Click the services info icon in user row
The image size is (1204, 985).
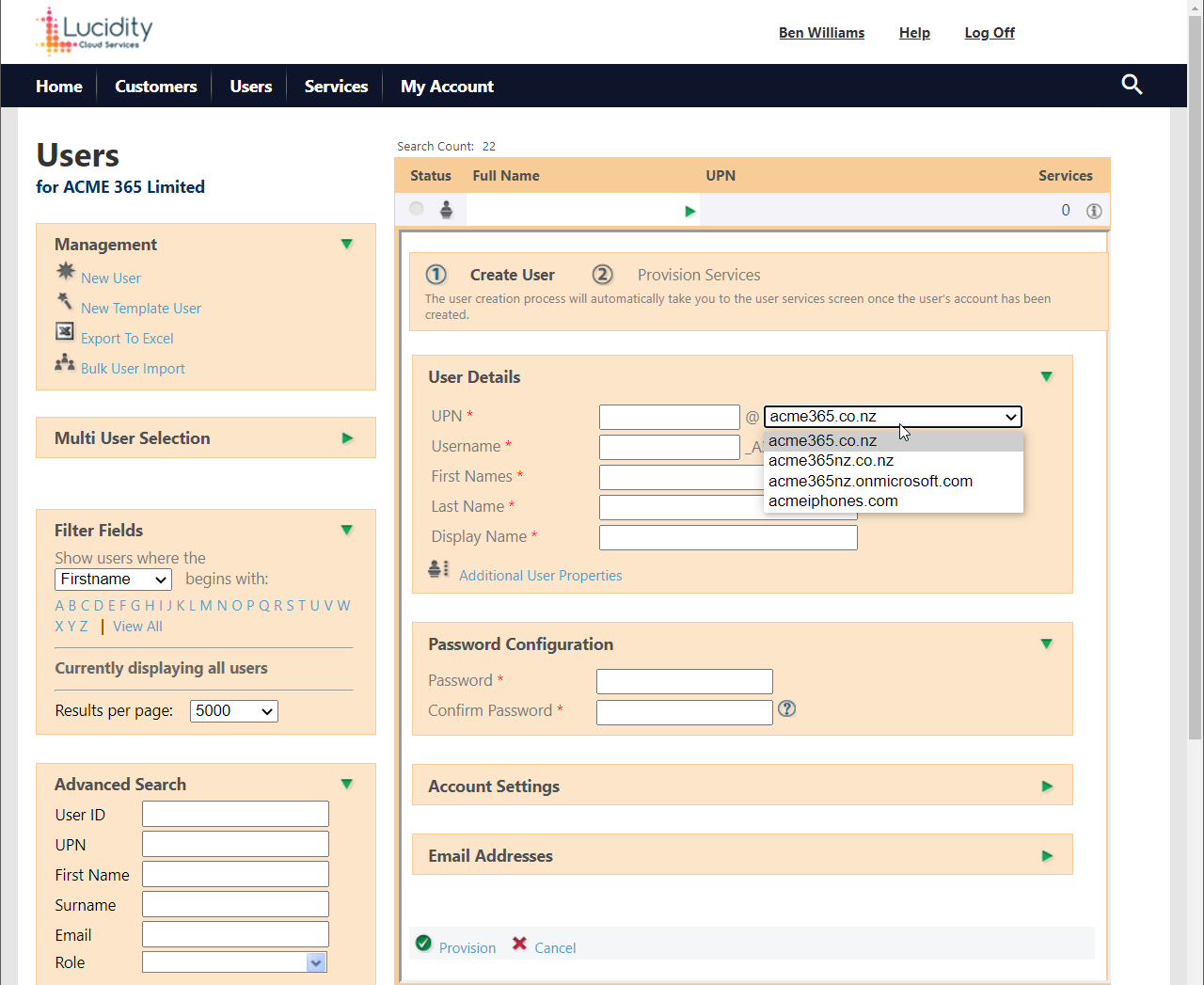(1094, 211)
